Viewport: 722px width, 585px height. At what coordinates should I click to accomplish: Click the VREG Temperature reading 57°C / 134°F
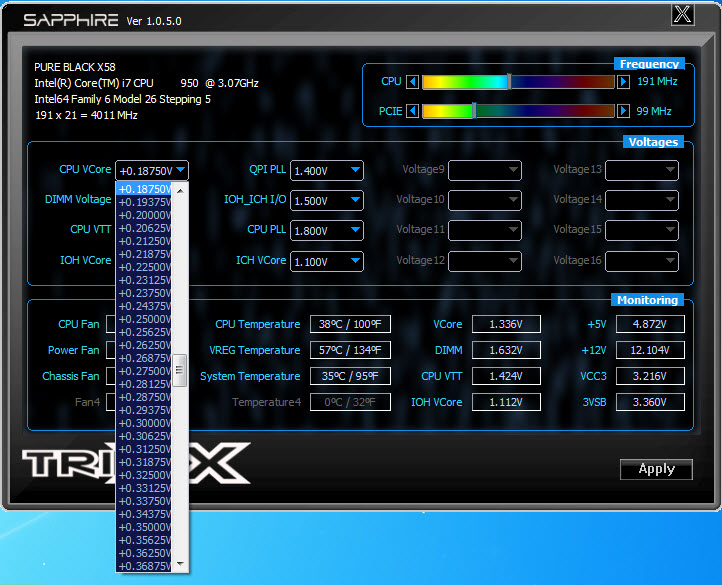[350, 350]
